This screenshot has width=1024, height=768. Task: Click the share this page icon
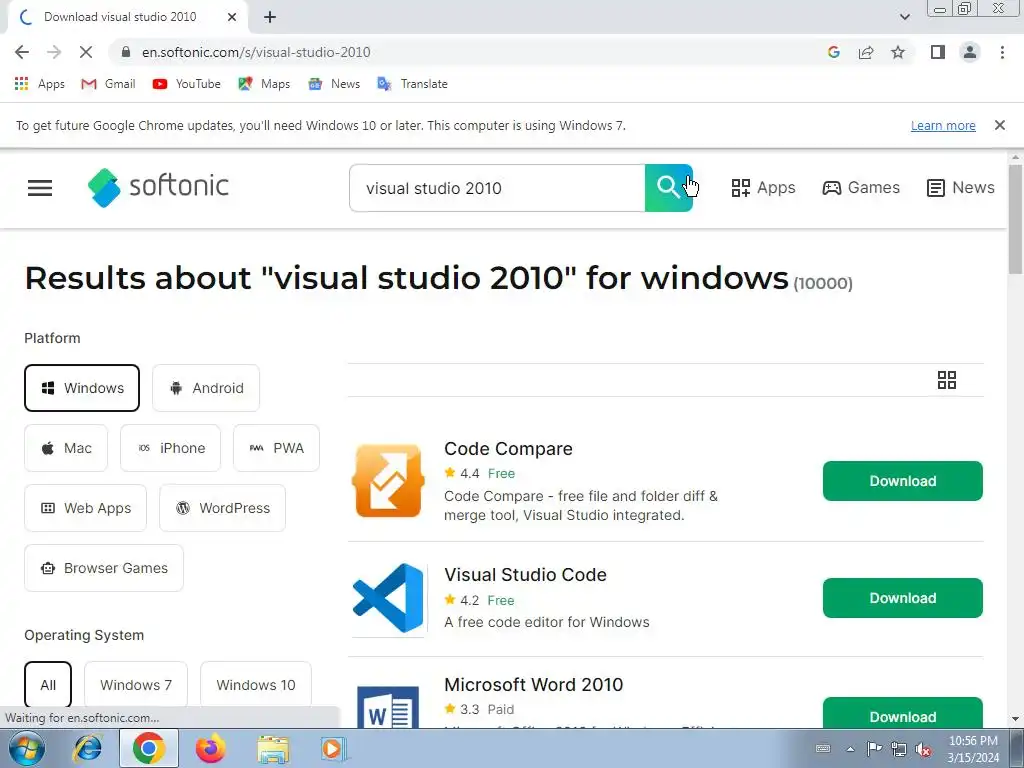click(866, 52)
